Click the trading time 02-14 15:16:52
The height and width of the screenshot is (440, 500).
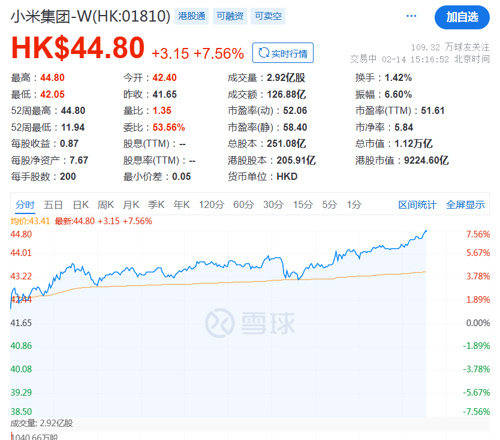coord(415,59)
